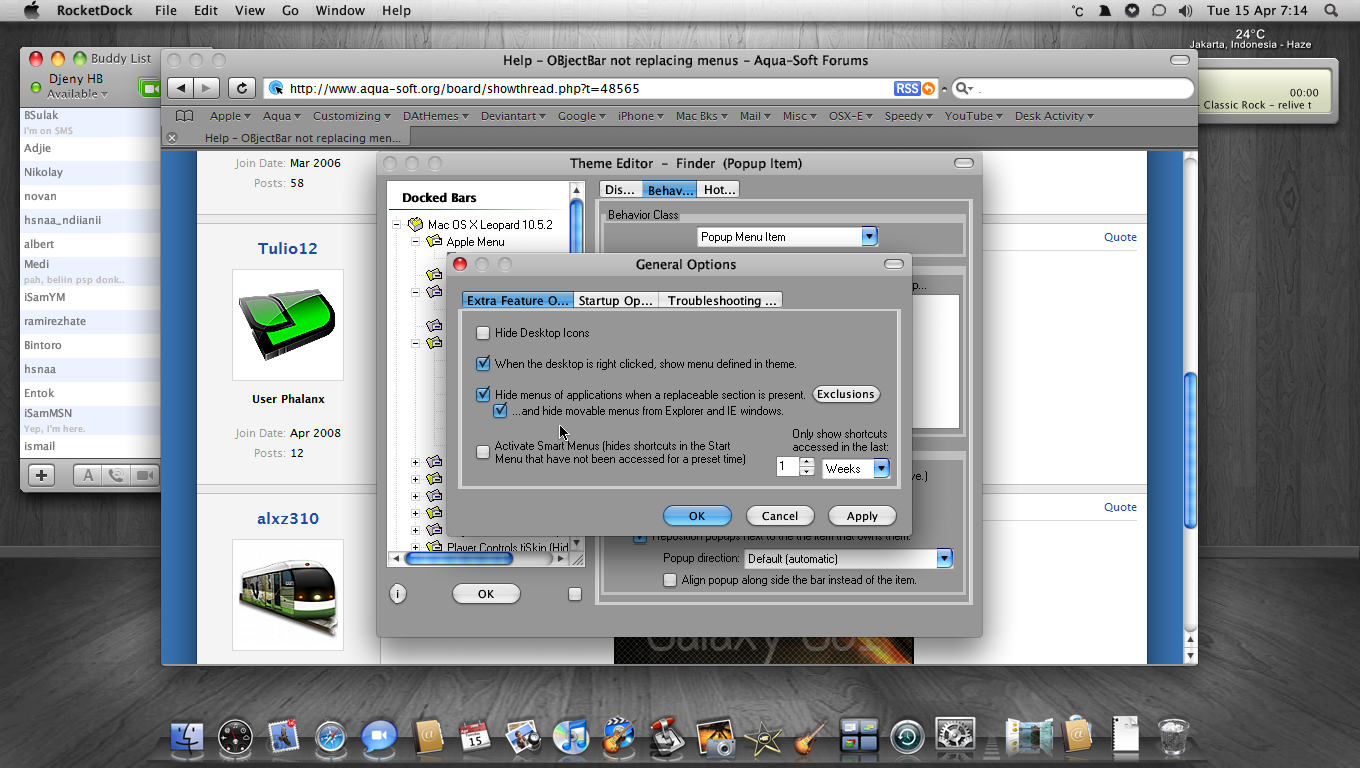Go back in the Safari window

181,88
